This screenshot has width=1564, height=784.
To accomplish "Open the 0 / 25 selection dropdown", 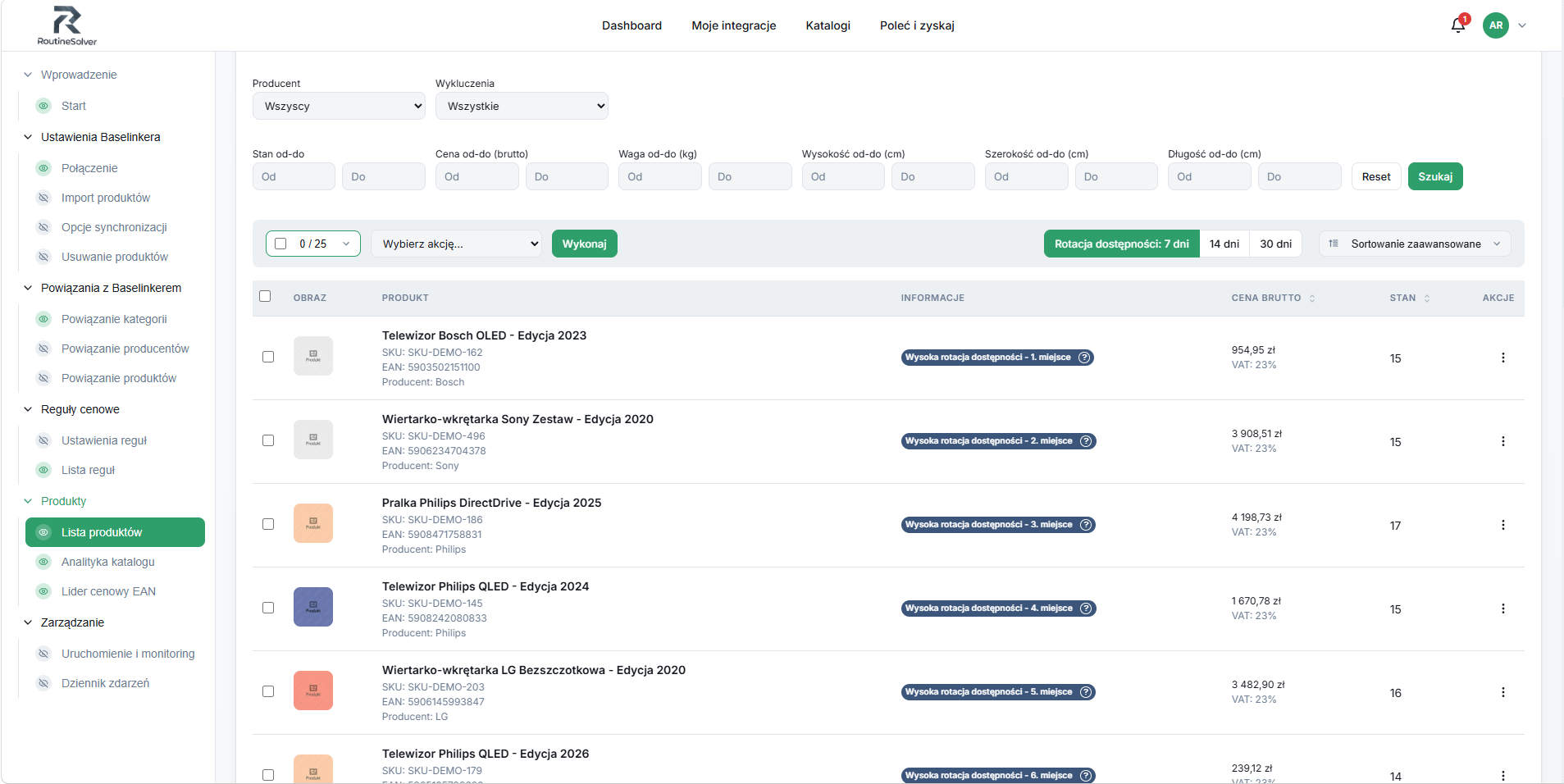I will coord(313,244).
